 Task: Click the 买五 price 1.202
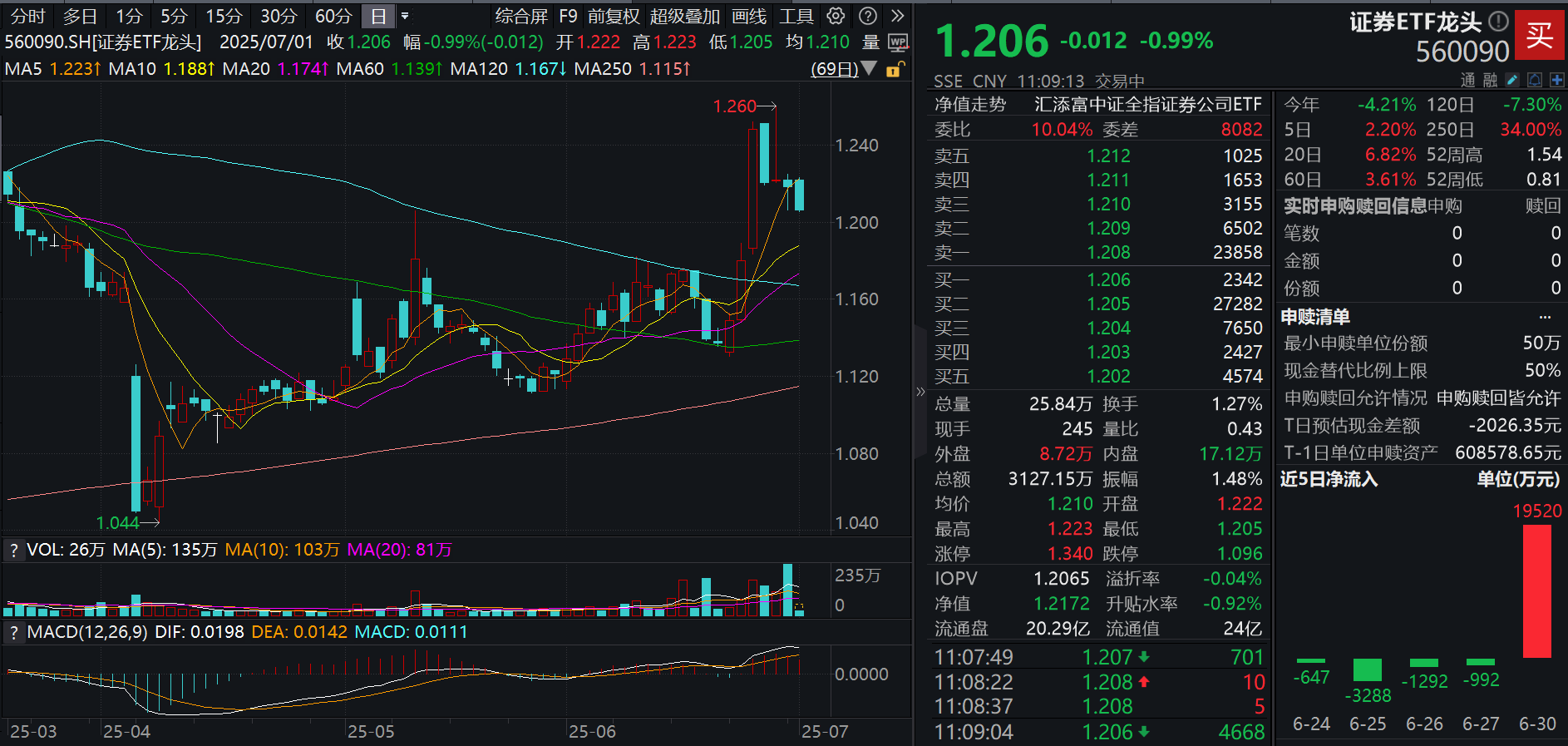pos(1108,377)
